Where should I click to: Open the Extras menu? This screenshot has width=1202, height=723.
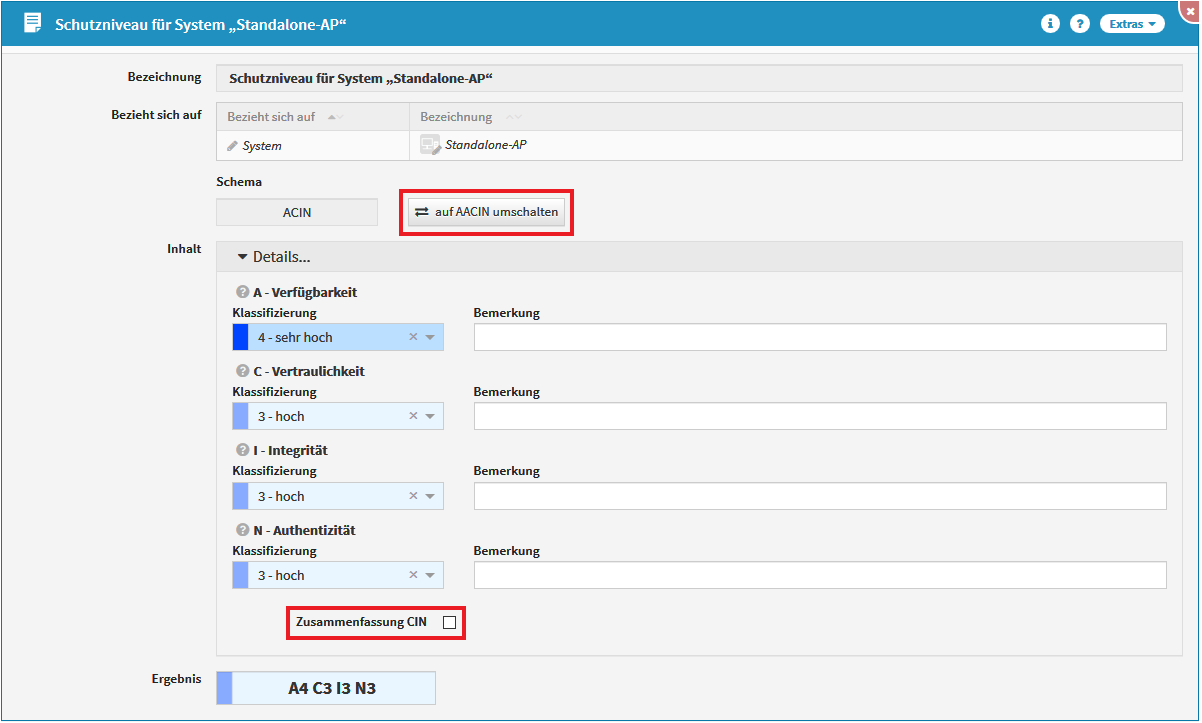coord(1132,24)
